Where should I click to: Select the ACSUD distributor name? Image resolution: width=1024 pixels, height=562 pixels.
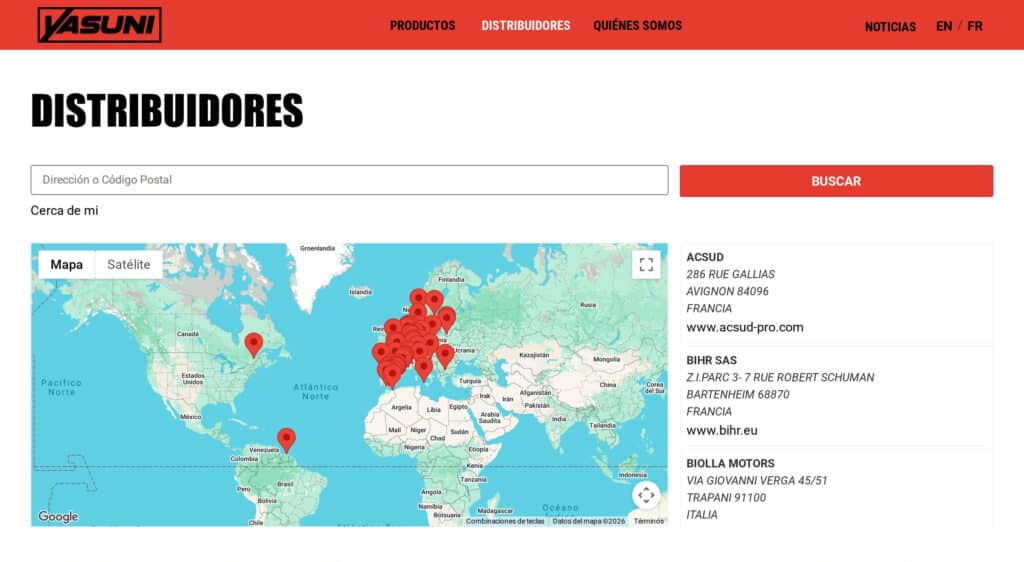pos(705,257)
